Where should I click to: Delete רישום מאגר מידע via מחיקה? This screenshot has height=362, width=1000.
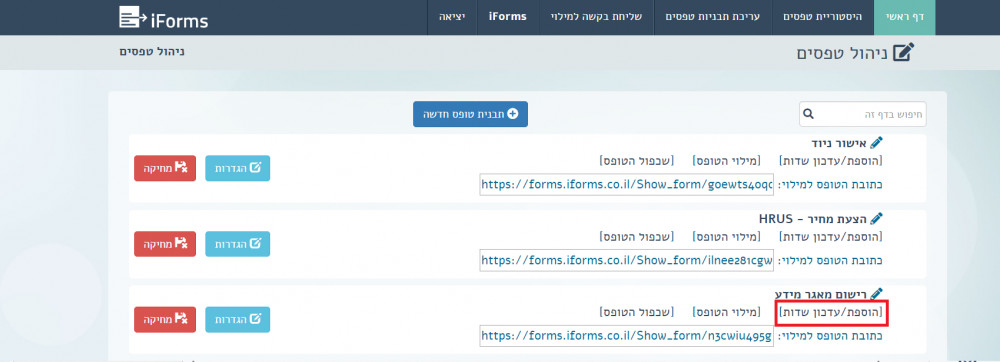pyautogui.click(x=165, y=319)
